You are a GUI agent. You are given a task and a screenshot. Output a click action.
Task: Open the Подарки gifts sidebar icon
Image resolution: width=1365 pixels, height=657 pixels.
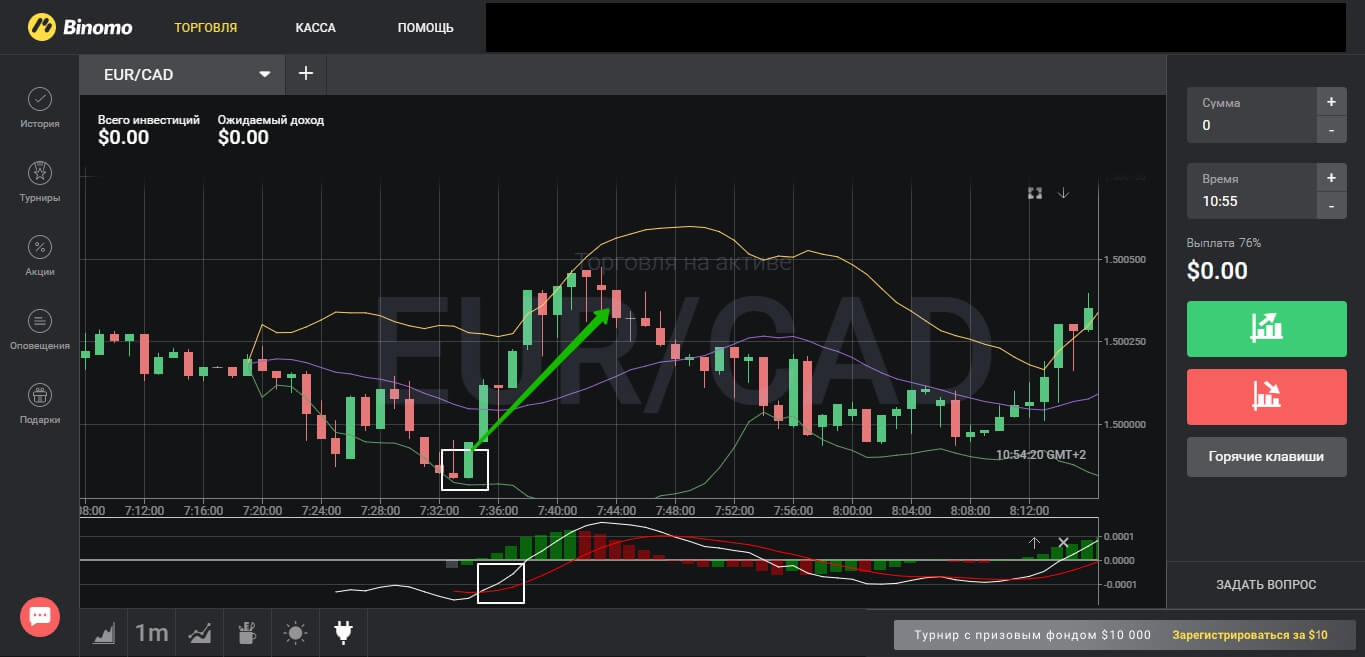click(x=40, y=395)
